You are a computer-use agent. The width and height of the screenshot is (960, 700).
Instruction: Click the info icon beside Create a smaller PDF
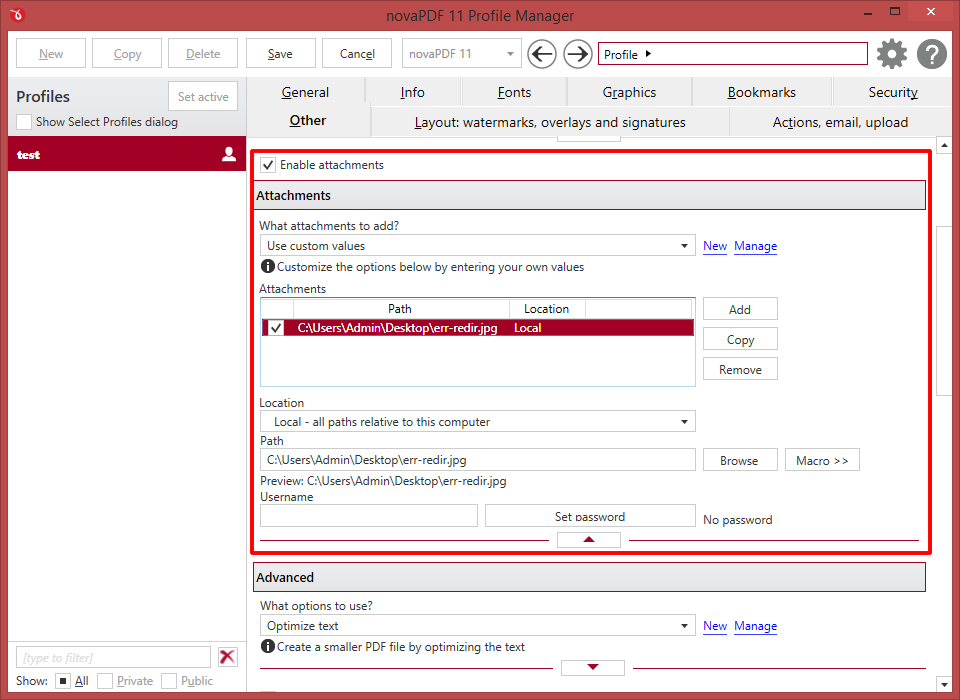(268, 646)
